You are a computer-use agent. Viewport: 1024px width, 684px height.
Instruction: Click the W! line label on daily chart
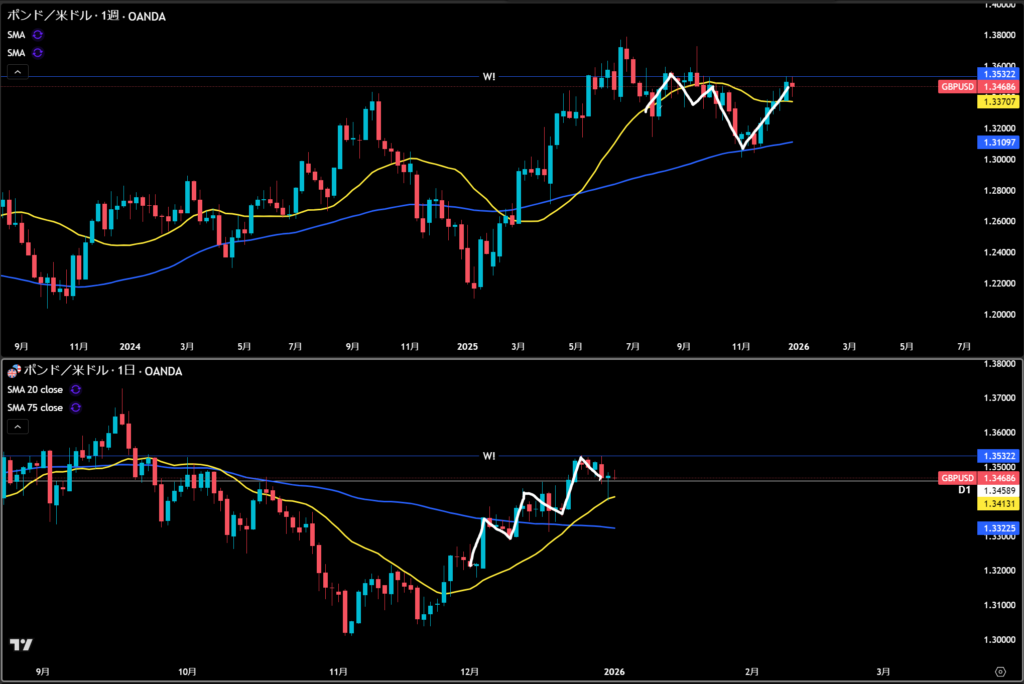pos(488,455)
